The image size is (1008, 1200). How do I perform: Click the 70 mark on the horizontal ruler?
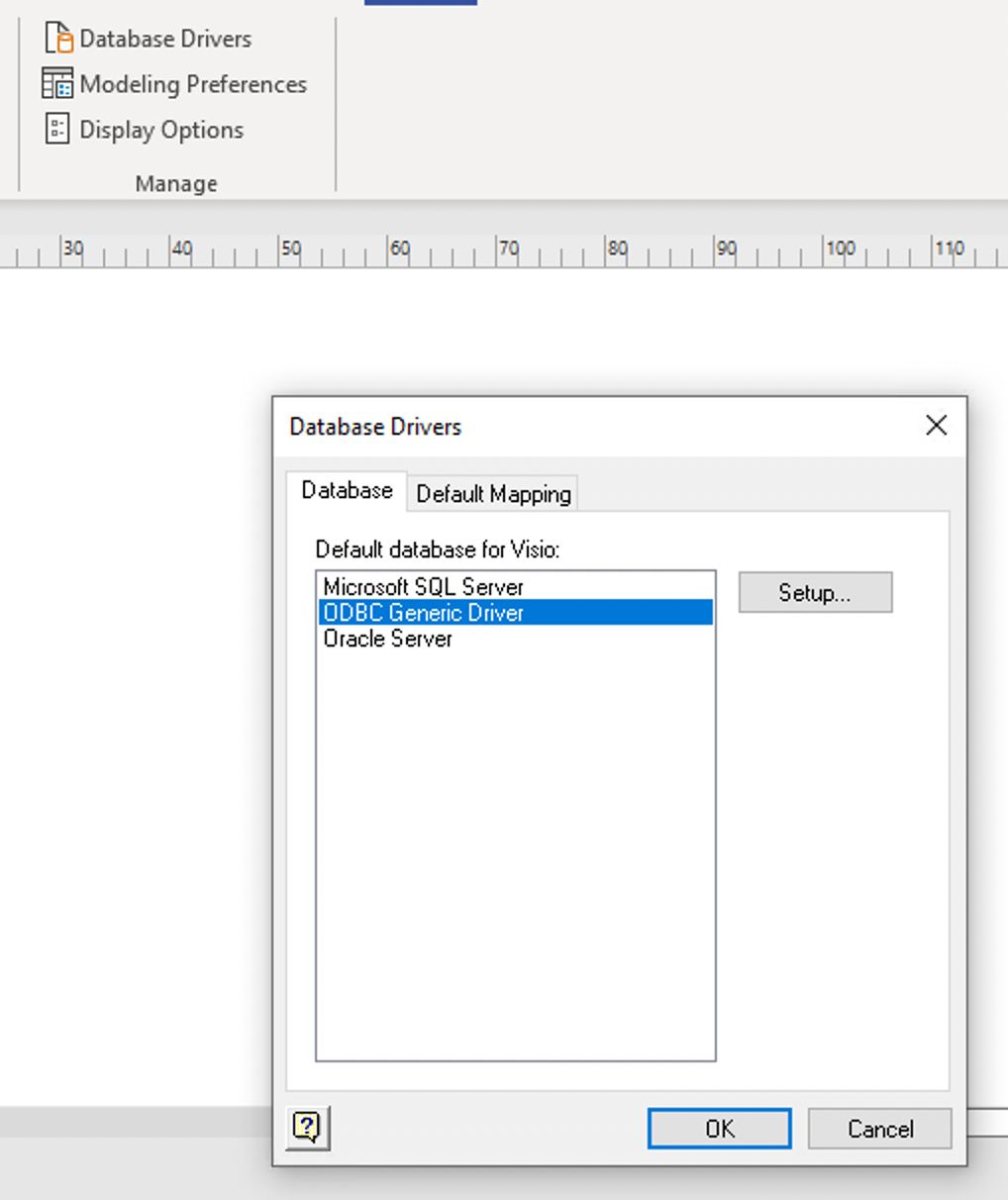(508, 249)
